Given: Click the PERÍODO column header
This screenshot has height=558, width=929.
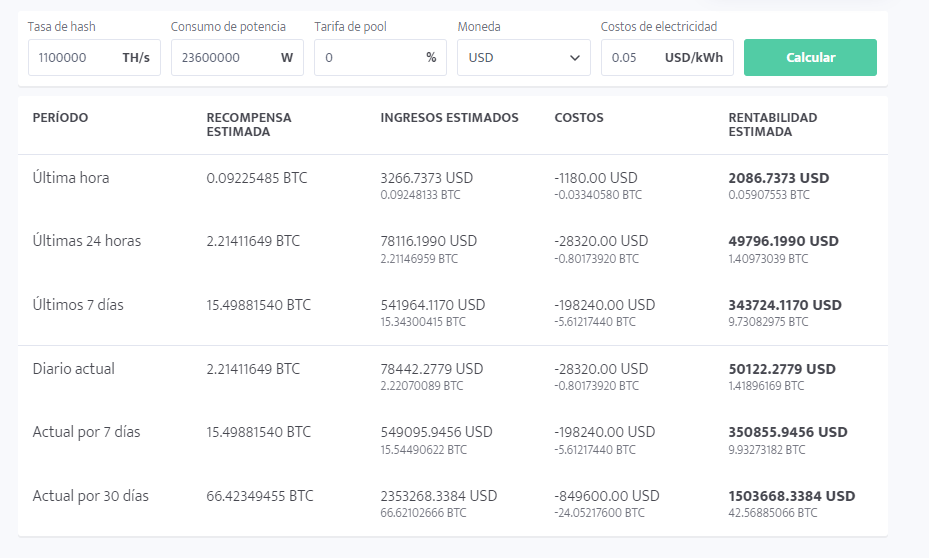Looking at the screenshot, I should coord(60,118).
